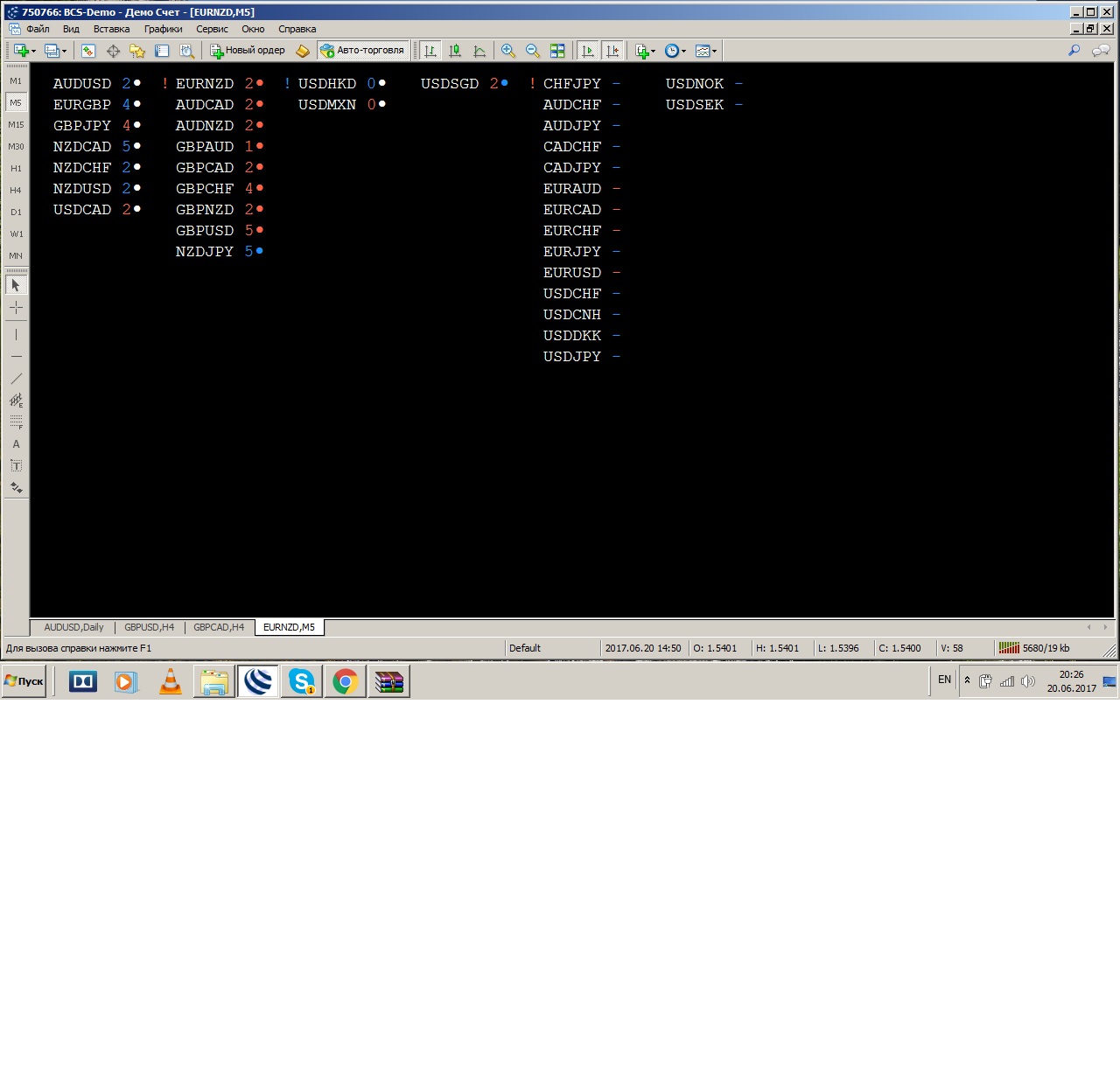Switch chart to line chart icon
1120x1088 pixels.
pos(479,51)
